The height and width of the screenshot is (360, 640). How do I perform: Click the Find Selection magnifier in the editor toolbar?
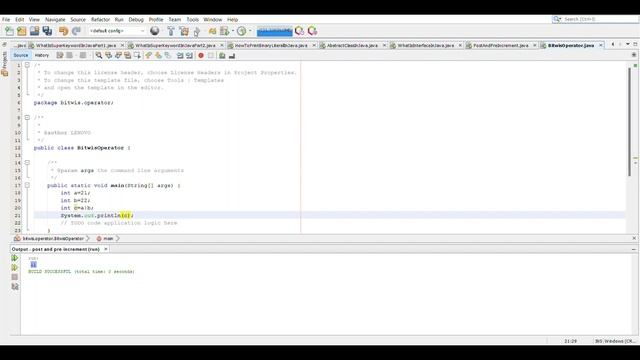(x=99, y=56)
